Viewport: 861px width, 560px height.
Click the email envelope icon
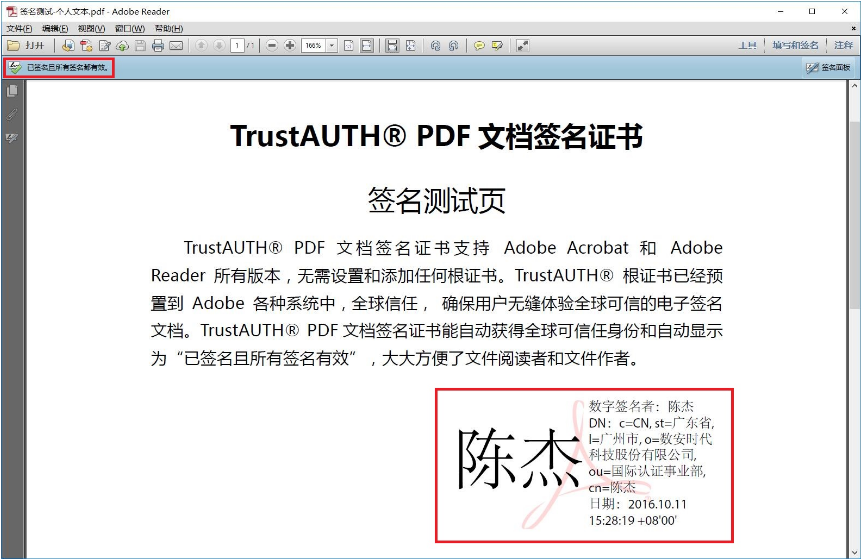pos(176,46)
